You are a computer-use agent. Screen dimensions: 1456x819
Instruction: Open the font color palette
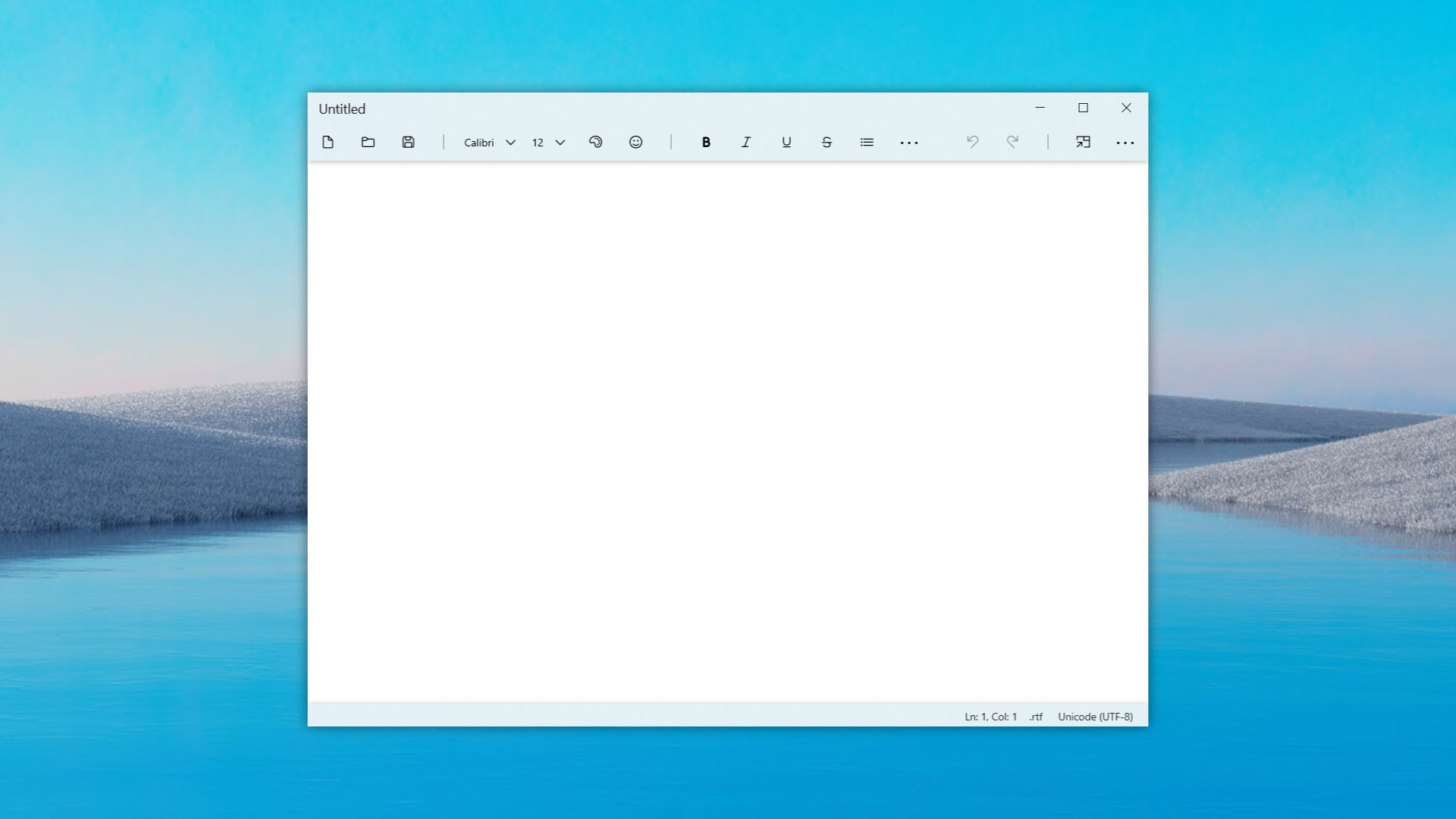coord(595,142)
